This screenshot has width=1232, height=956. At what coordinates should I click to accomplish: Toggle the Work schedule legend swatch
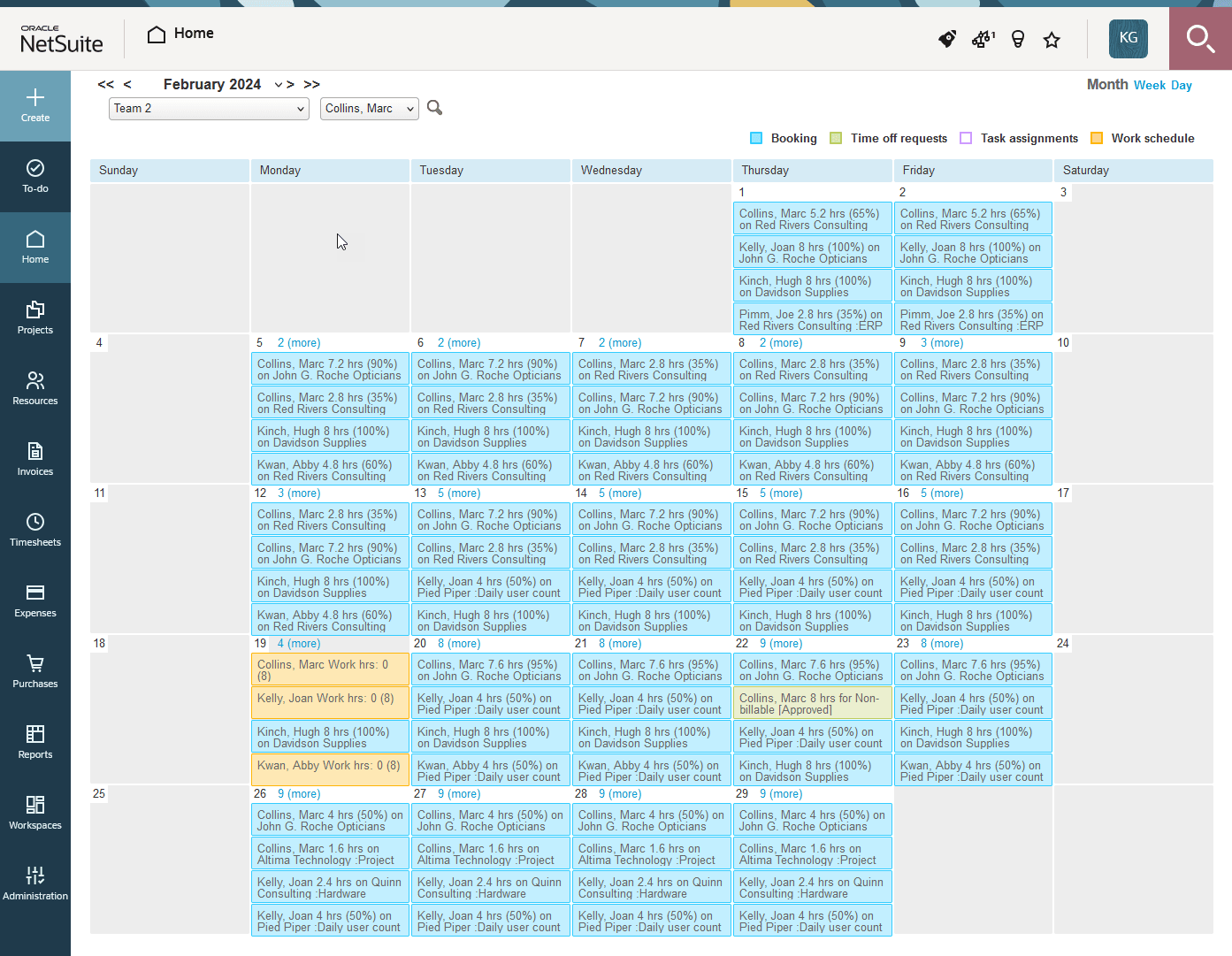coord(1097,138)
